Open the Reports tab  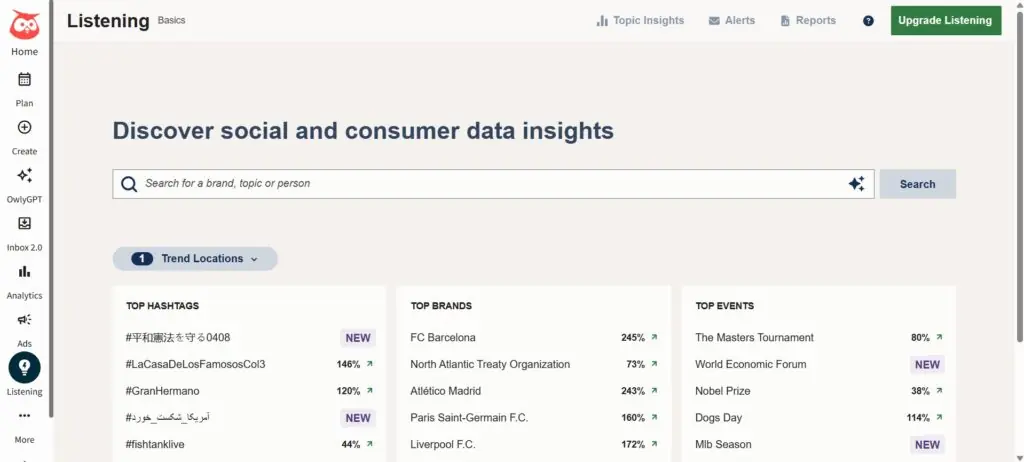tap(808, 21)
